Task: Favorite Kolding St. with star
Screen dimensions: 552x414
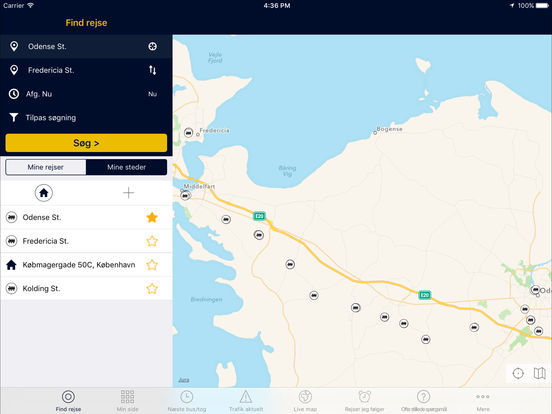Action: coord(152,289)
